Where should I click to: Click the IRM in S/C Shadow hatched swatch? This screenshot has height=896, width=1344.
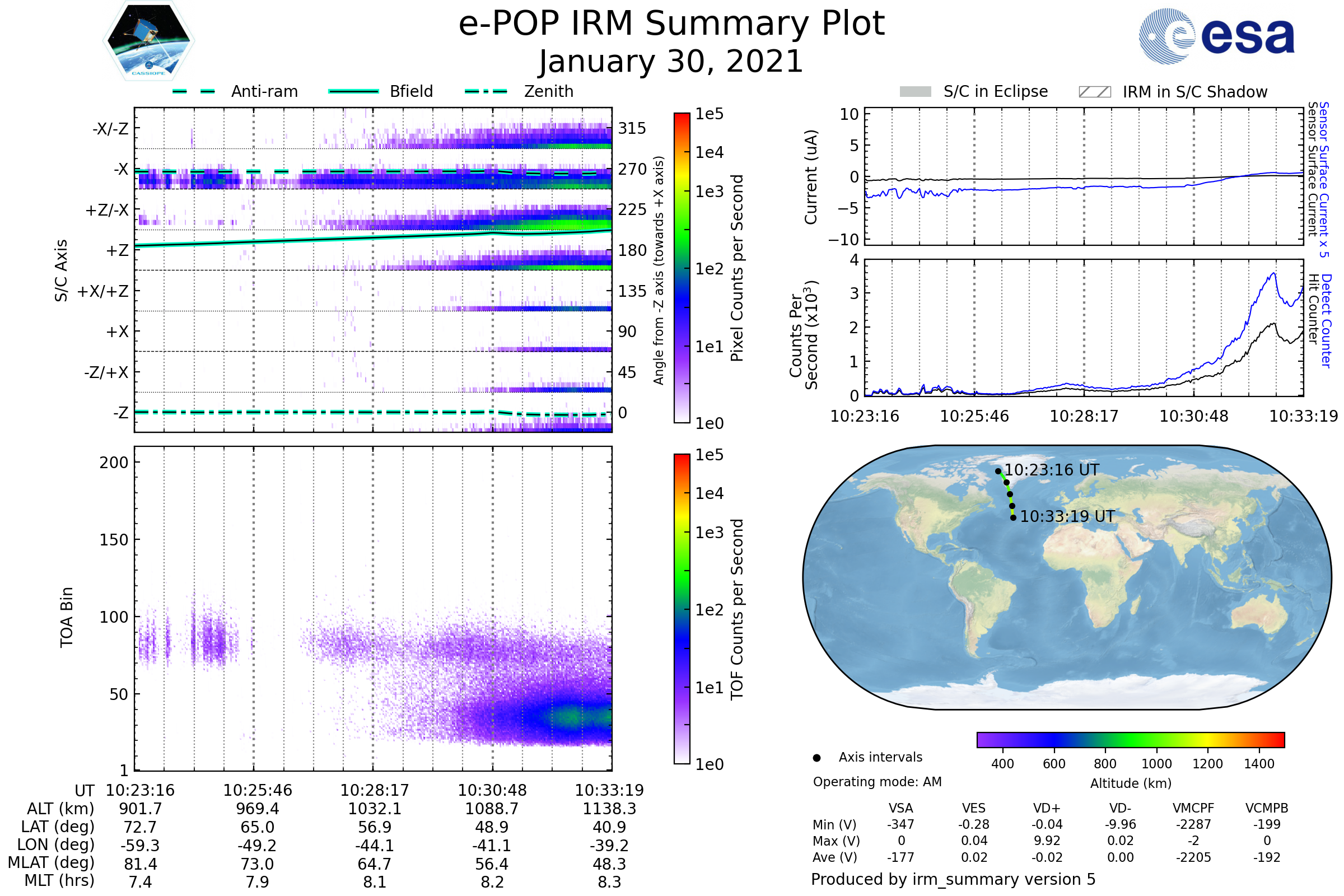click(x=1094, y=92)
